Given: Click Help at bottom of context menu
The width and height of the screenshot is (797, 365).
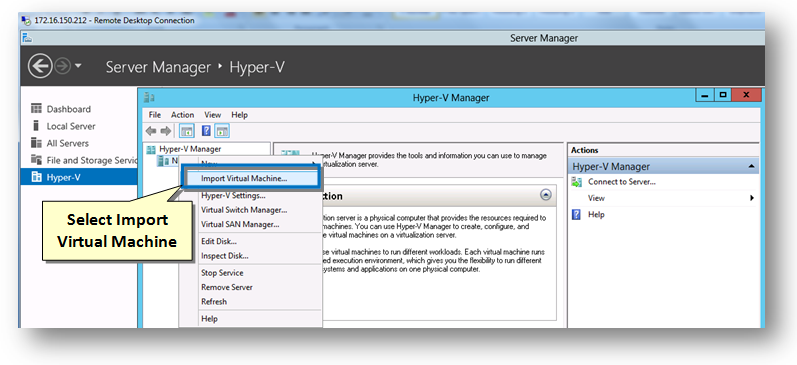Looking at the screenshot, I should click(x=251, y=319).
